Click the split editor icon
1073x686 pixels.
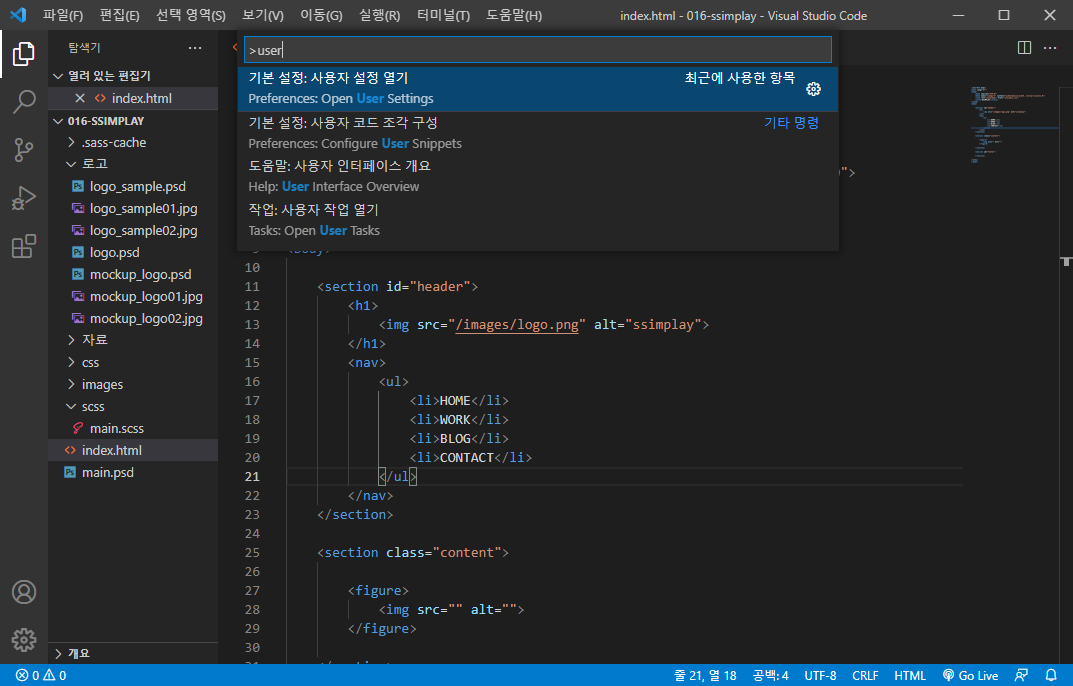pos(1024,48)
